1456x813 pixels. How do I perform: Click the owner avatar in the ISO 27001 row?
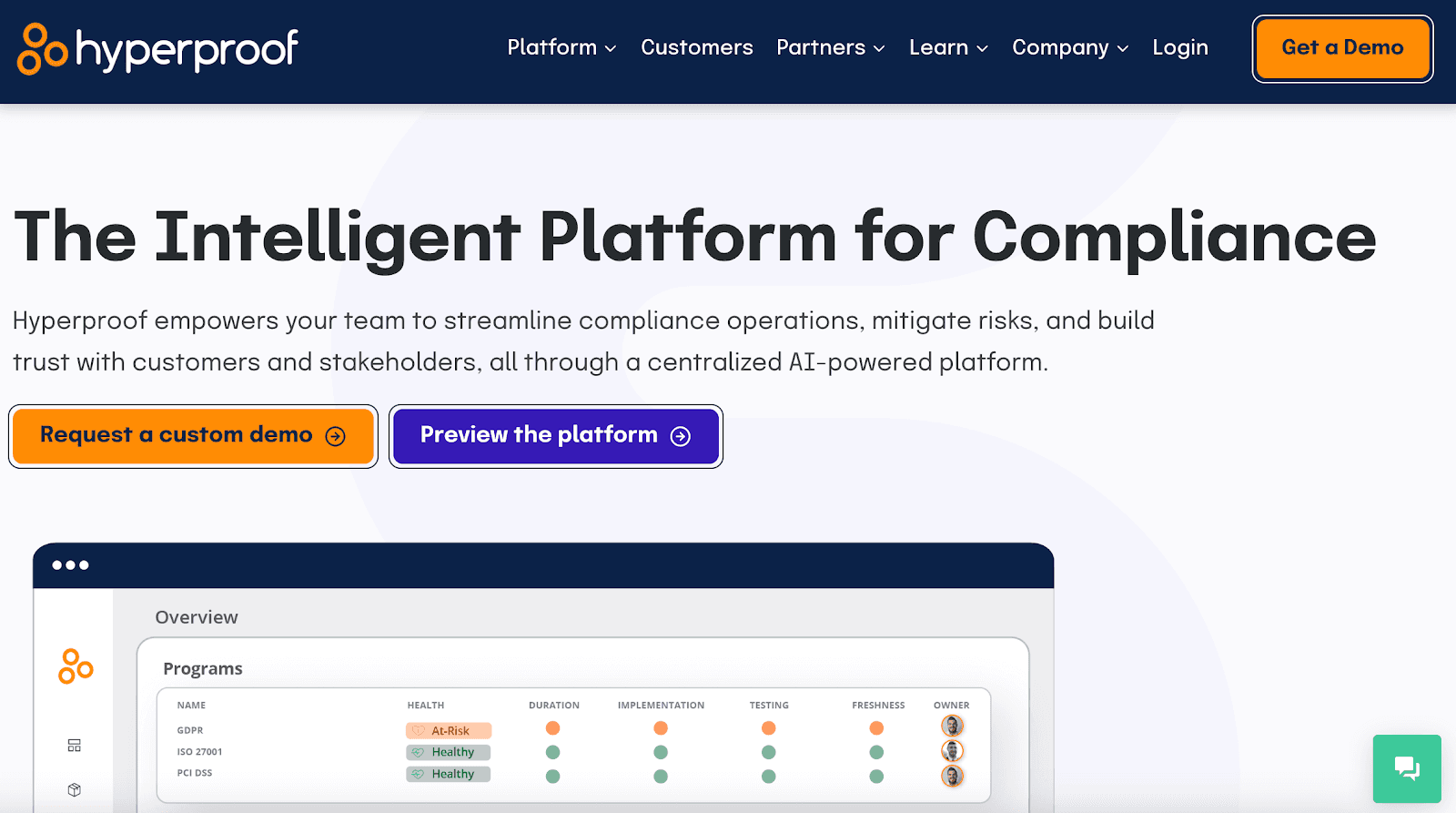952,751
